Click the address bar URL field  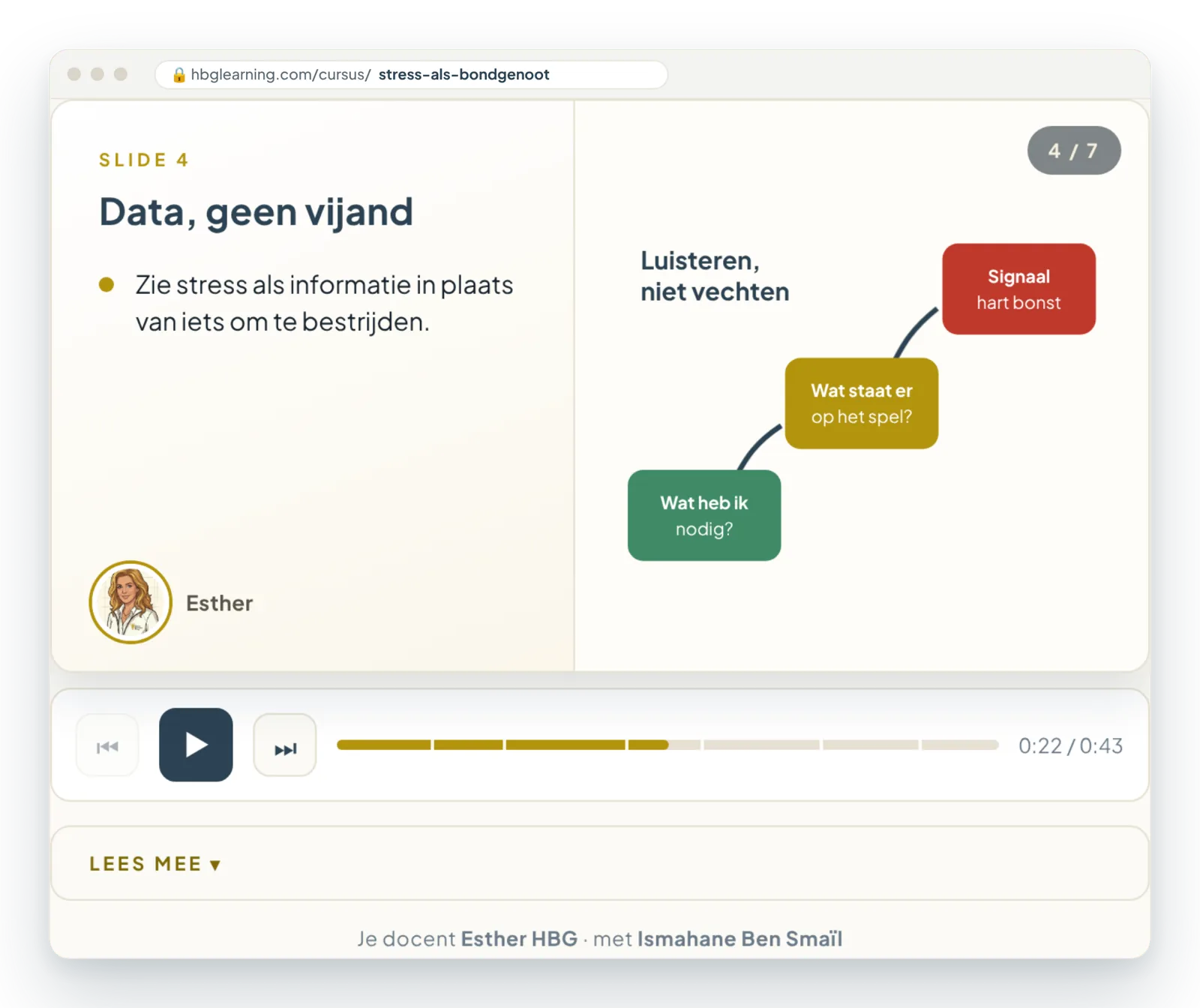[411, 75]
